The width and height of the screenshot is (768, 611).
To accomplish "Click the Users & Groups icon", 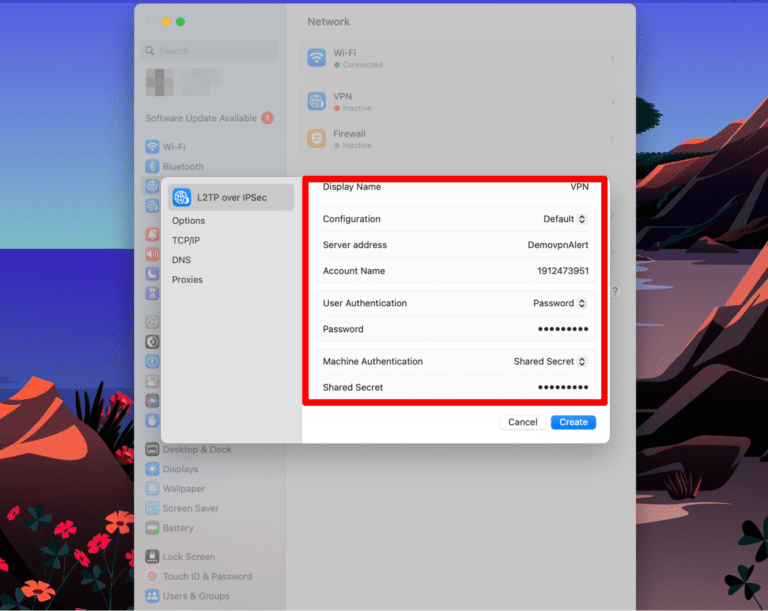I will (x=152, y=596).
